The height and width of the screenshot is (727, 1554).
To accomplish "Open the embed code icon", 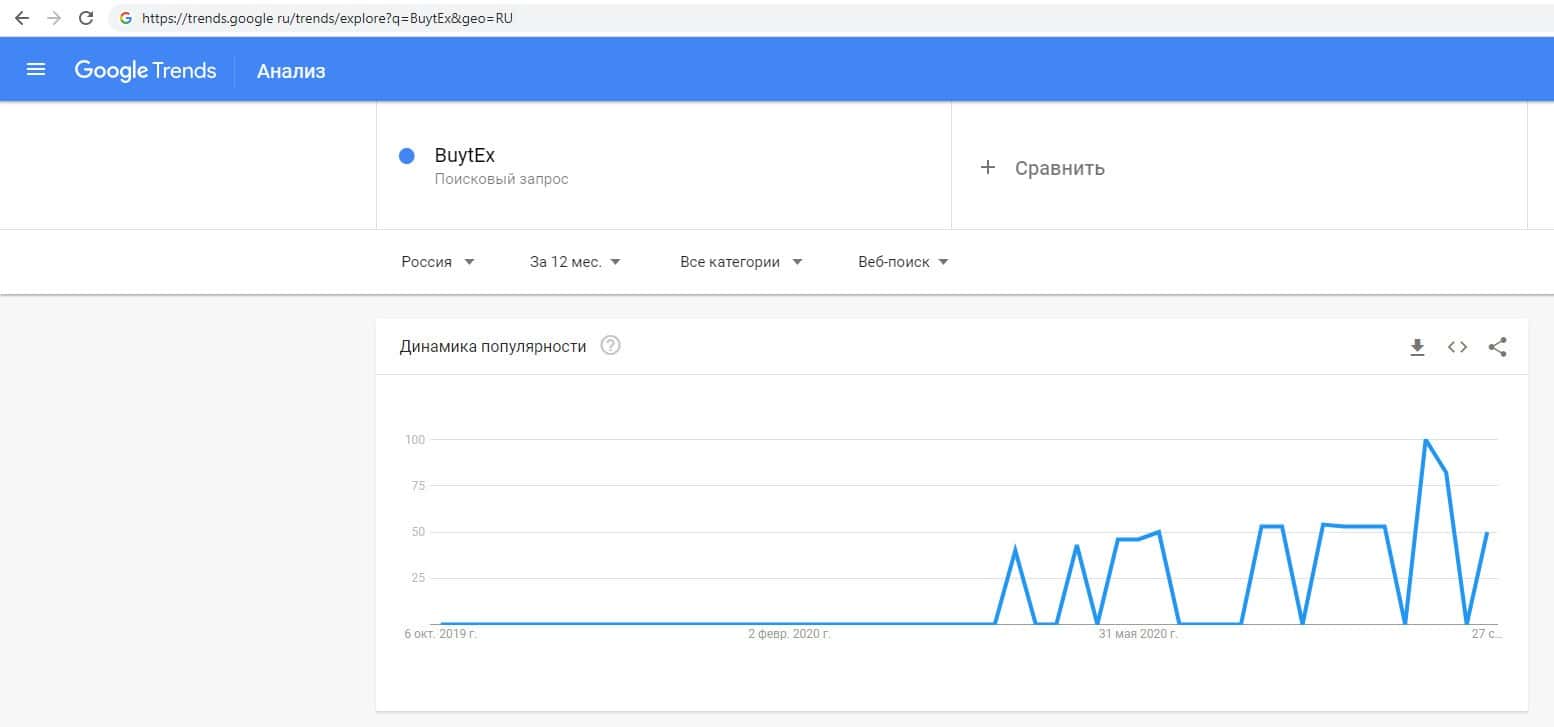I will pos(1457,347).
